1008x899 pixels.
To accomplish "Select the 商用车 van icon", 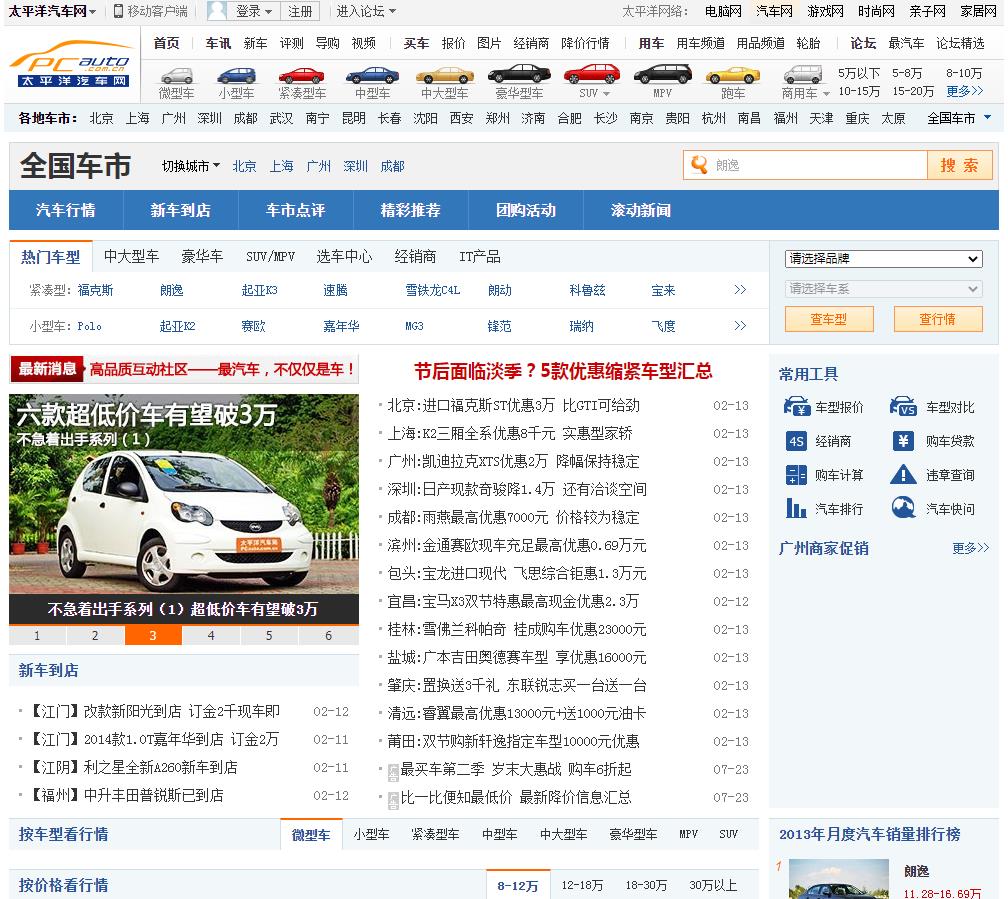I will [803, 74].
